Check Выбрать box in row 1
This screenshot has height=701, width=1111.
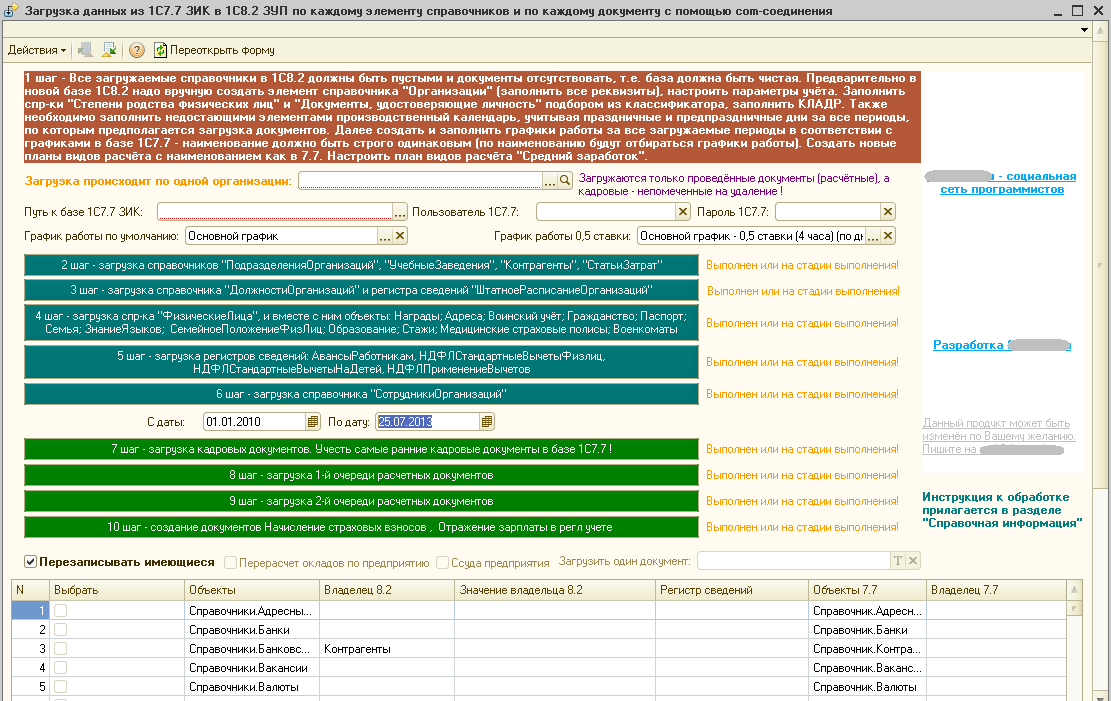coord(61,610)
